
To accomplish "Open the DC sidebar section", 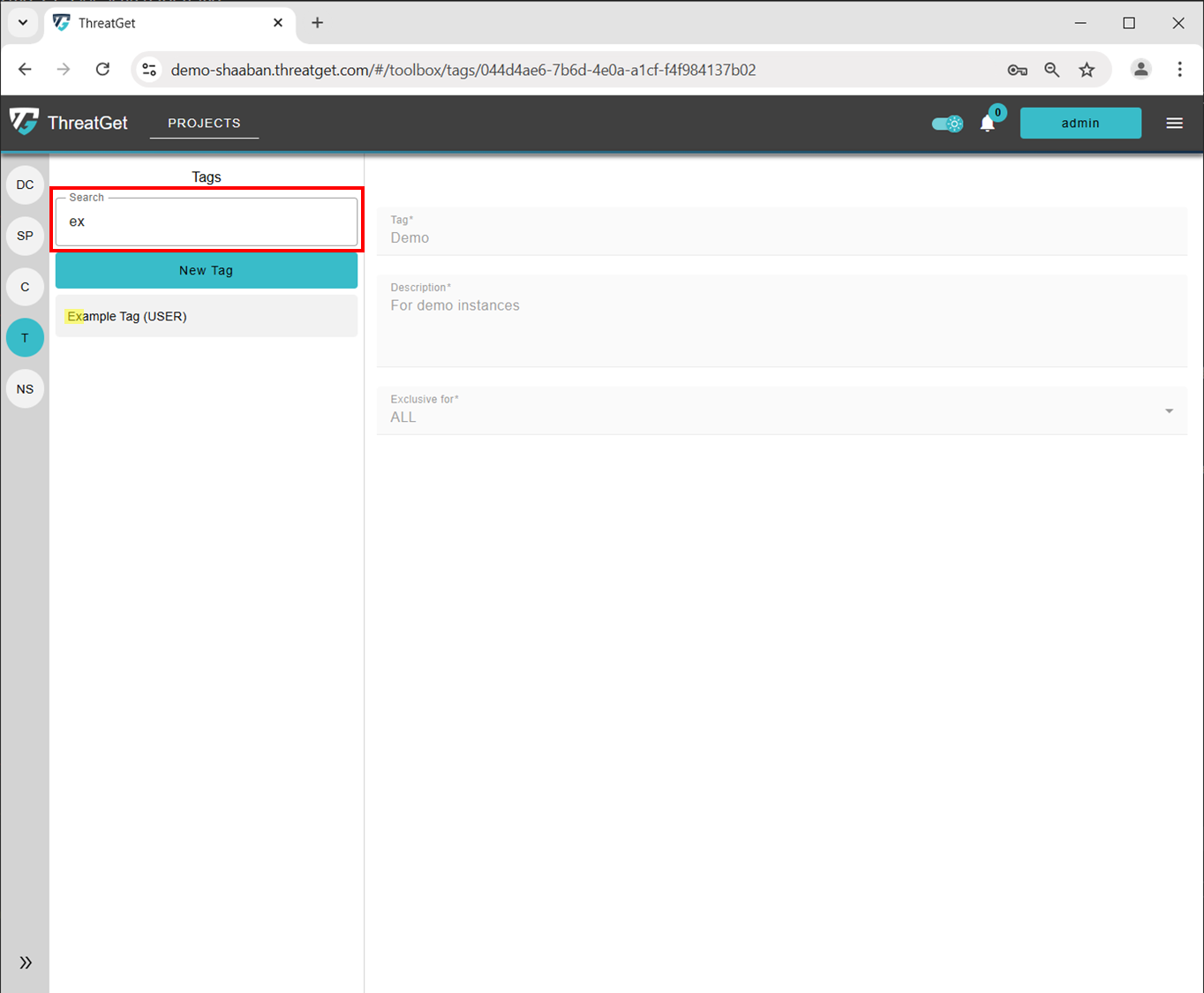I will click(25, 184).
